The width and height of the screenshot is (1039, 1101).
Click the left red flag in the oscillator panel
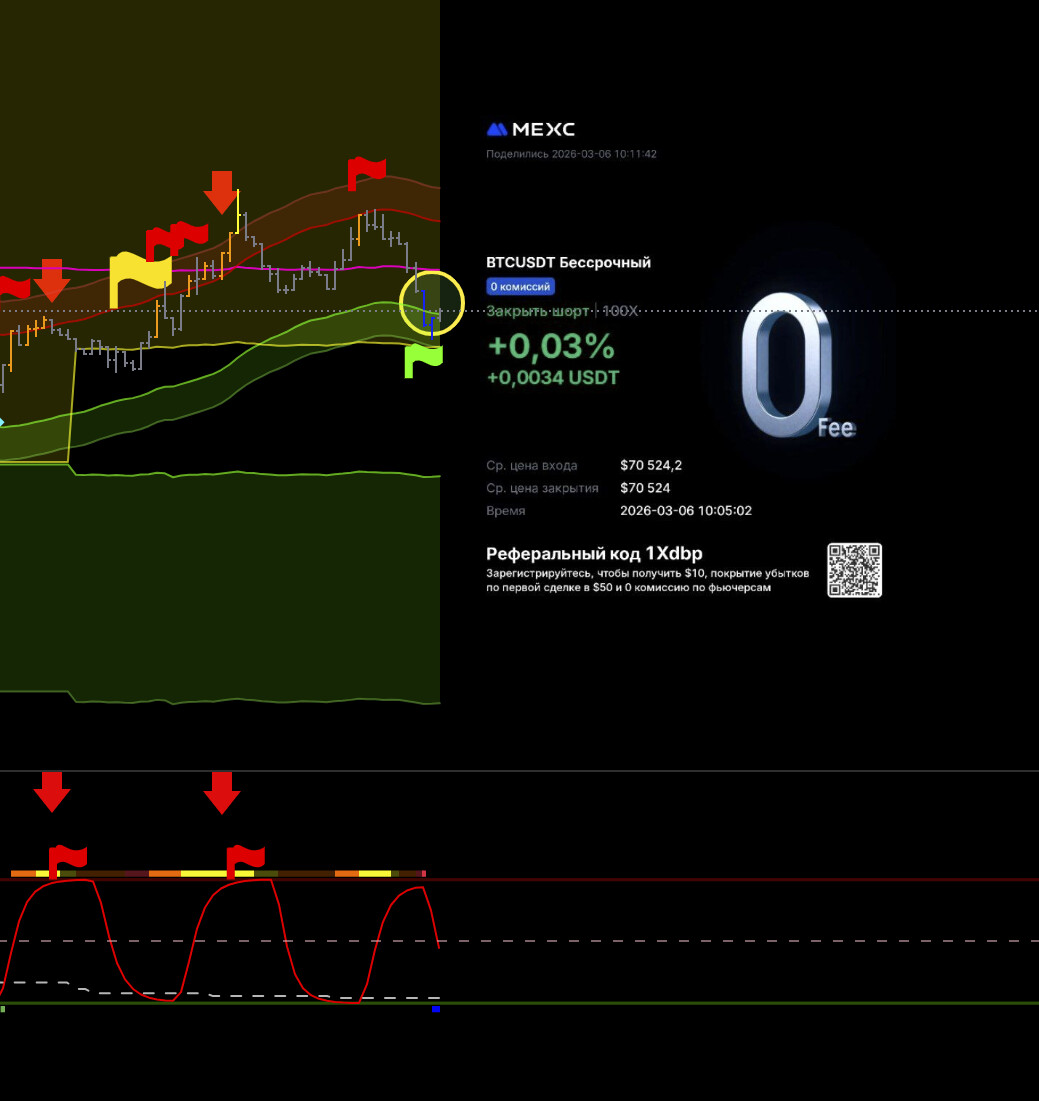(x=67, y=860)
